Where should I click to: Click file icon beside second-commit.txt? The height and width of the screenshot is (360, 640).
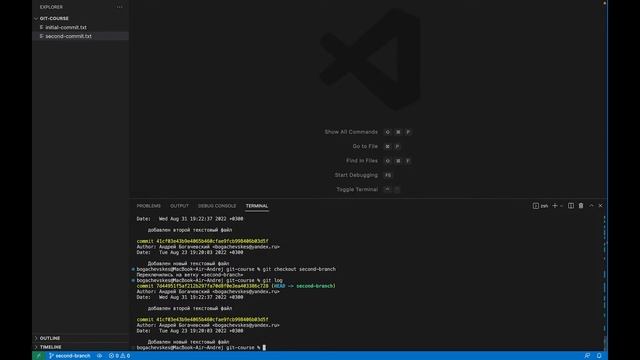click(41, 36)
